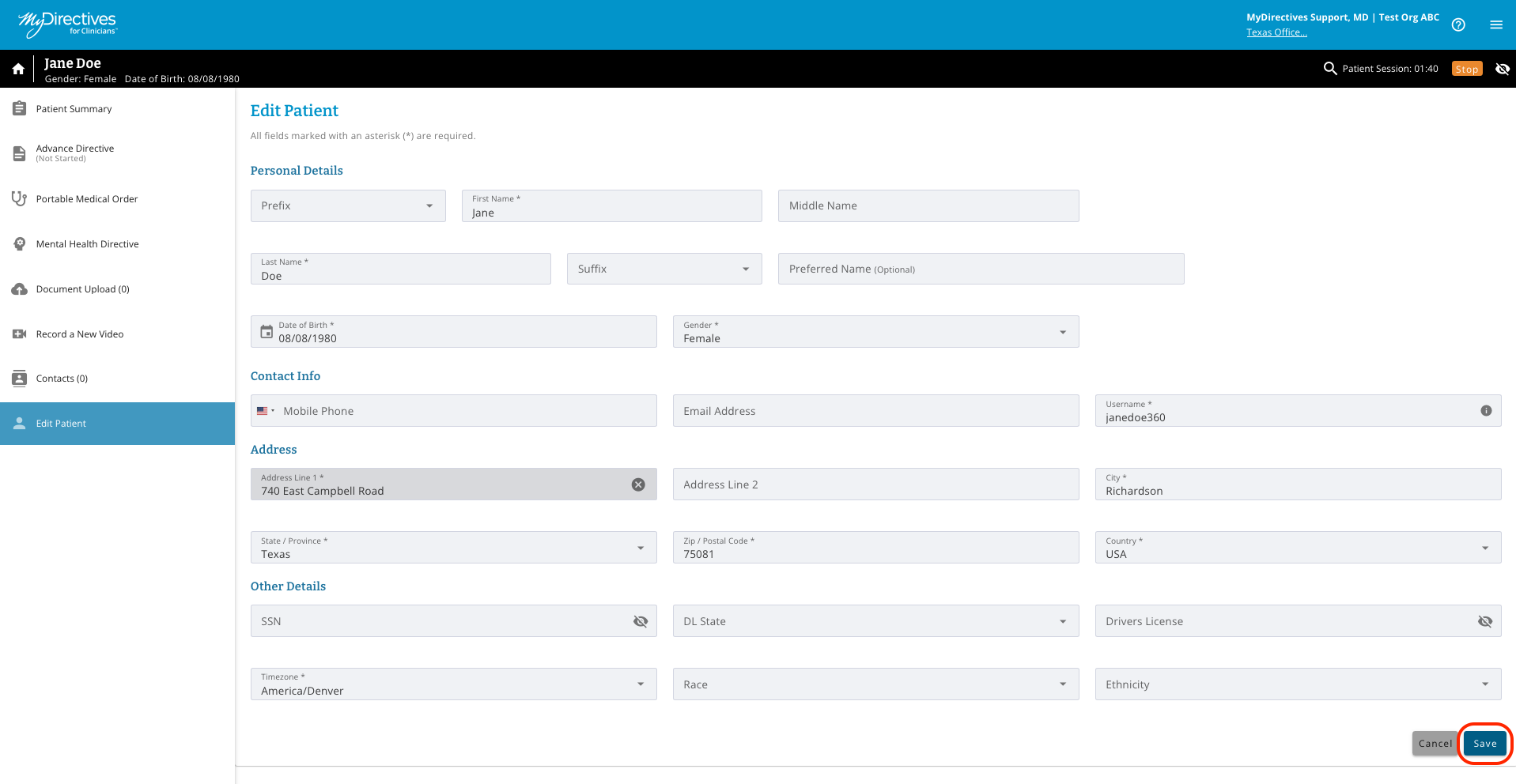Open the Race dropdown
The height and width of the screenshot is (784, 1516).
click(x=875, y=684)
